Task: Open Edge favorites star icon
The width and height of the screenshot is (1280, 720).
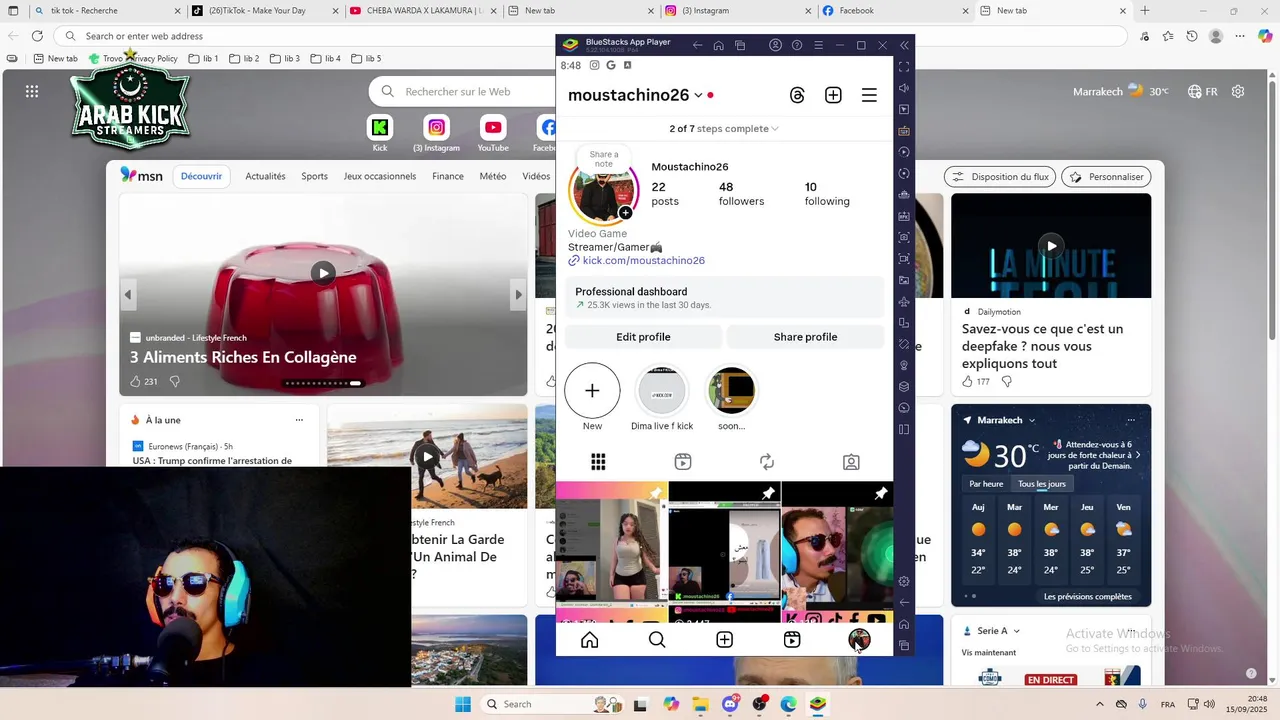Action: tap(1168, 36)
